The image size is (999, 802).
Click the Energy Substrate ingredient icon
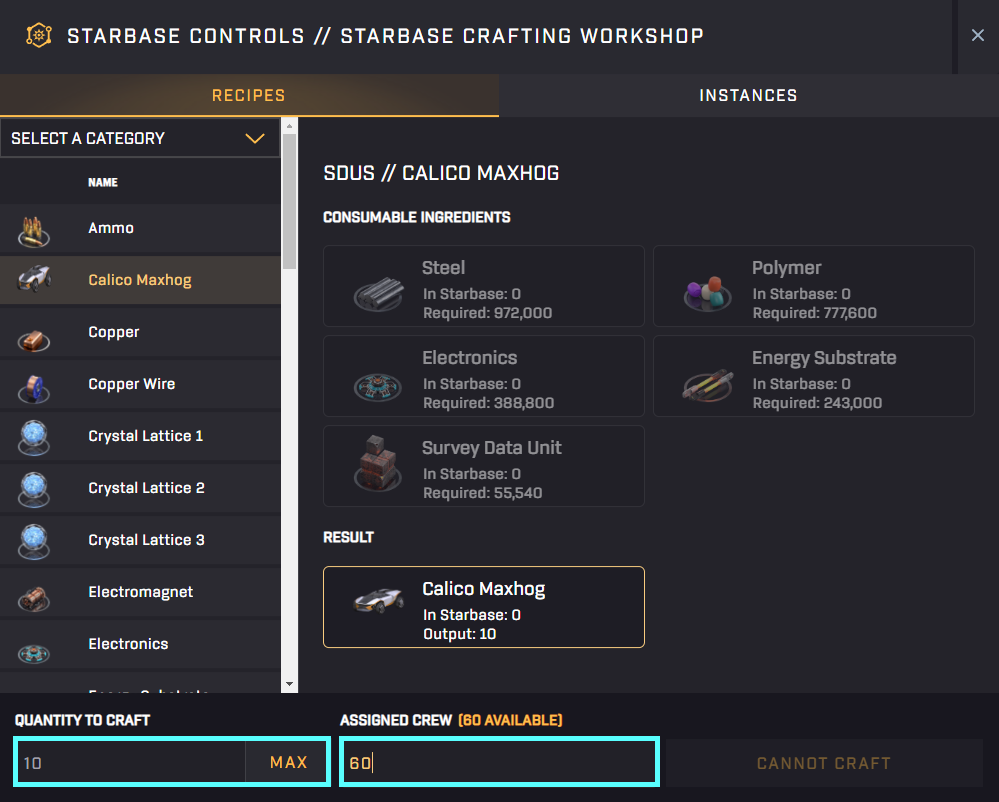click(708, 382)
